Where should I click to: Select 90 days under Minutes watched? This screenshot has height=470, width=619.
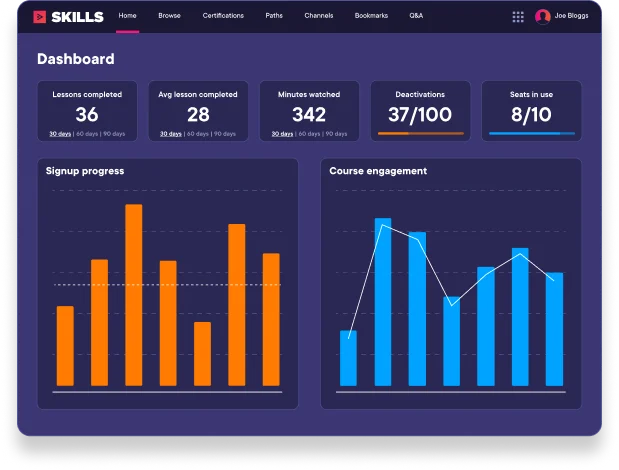point(338,134)
